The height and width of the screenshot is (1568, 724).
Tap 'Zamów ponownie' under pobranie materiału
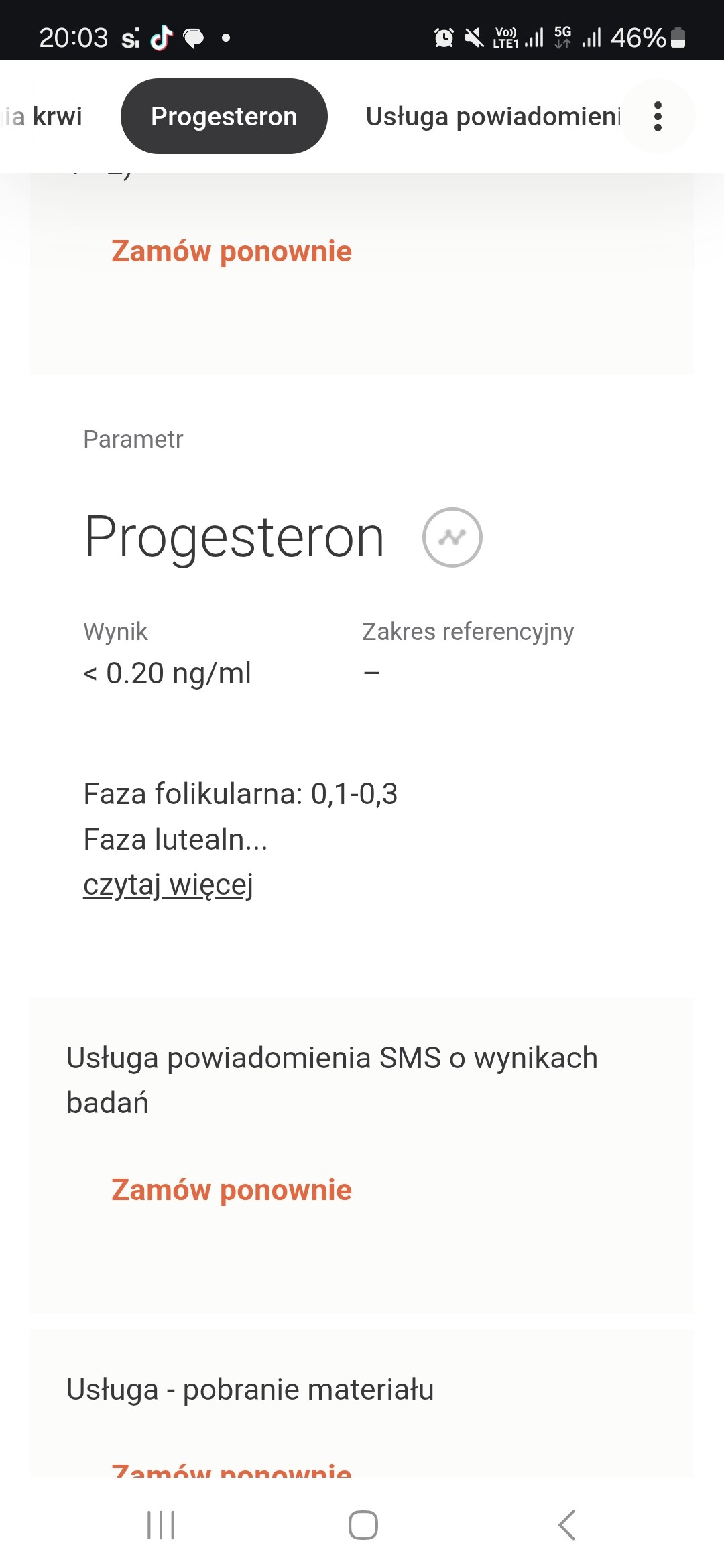[231, 1470]
